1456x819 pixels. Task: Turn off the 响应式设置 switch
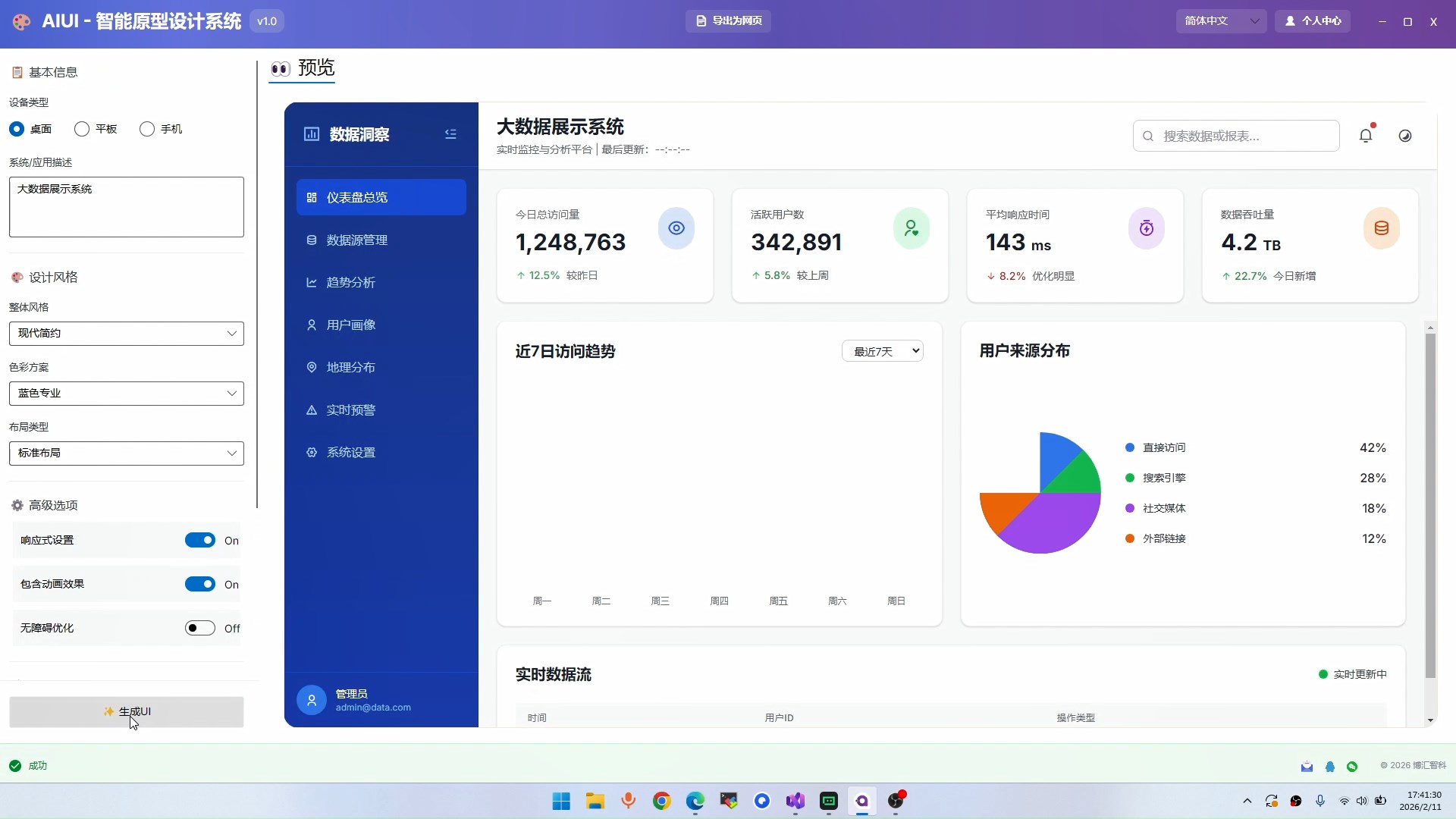coord(200,541)
